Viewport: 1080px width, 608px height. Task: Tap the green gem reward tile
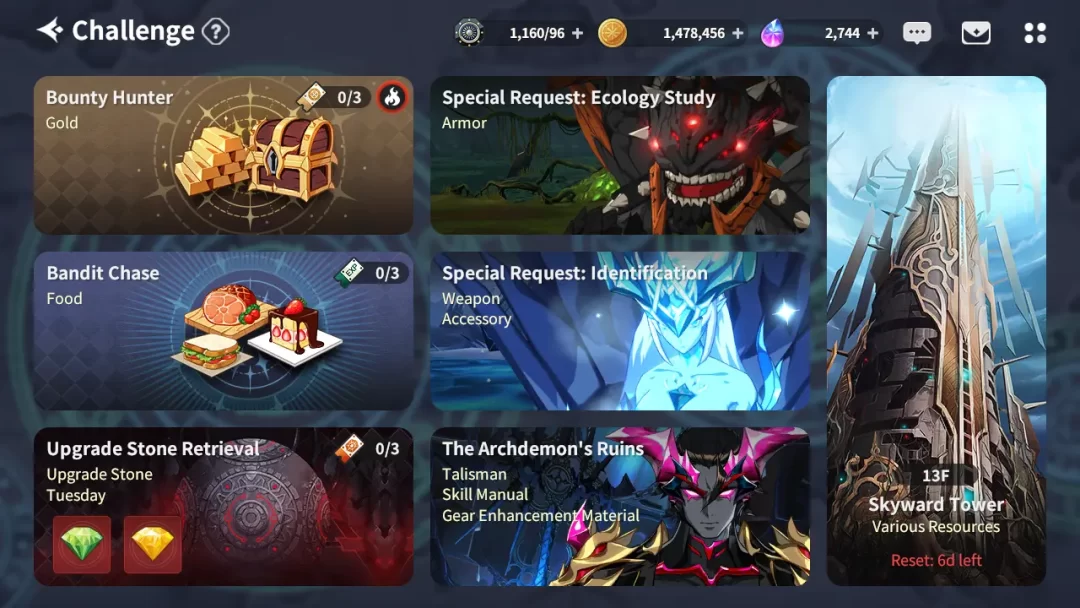[x=82, y=544]
